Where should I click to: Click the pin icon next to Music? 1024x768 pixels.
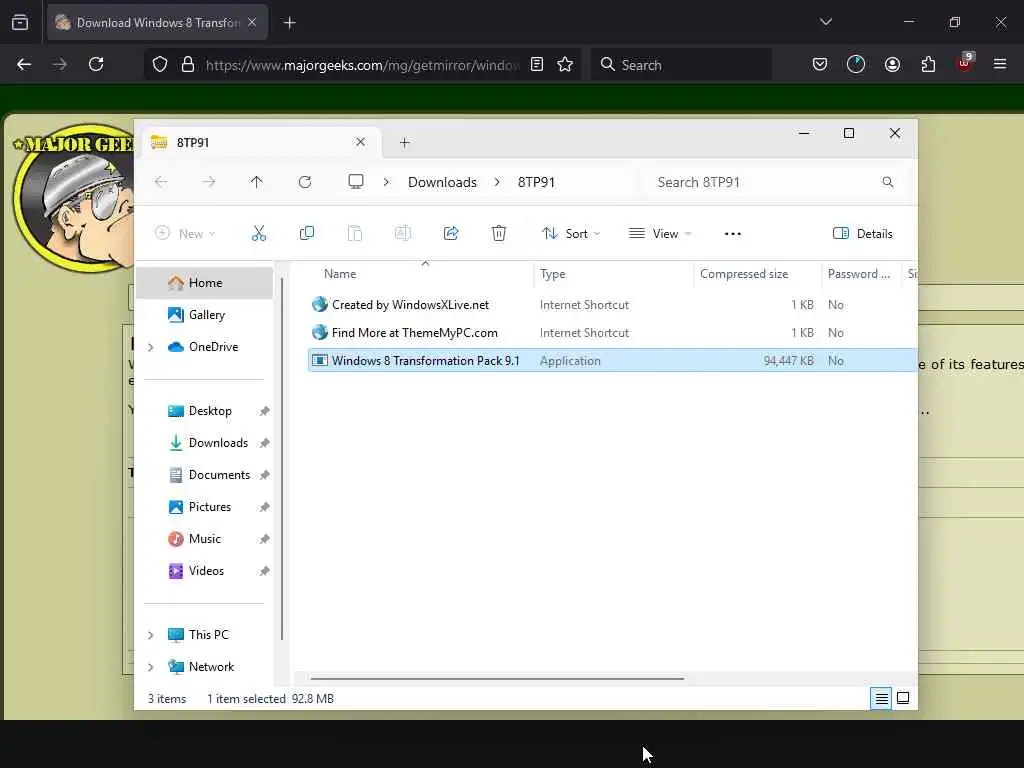tap(264, 539)
